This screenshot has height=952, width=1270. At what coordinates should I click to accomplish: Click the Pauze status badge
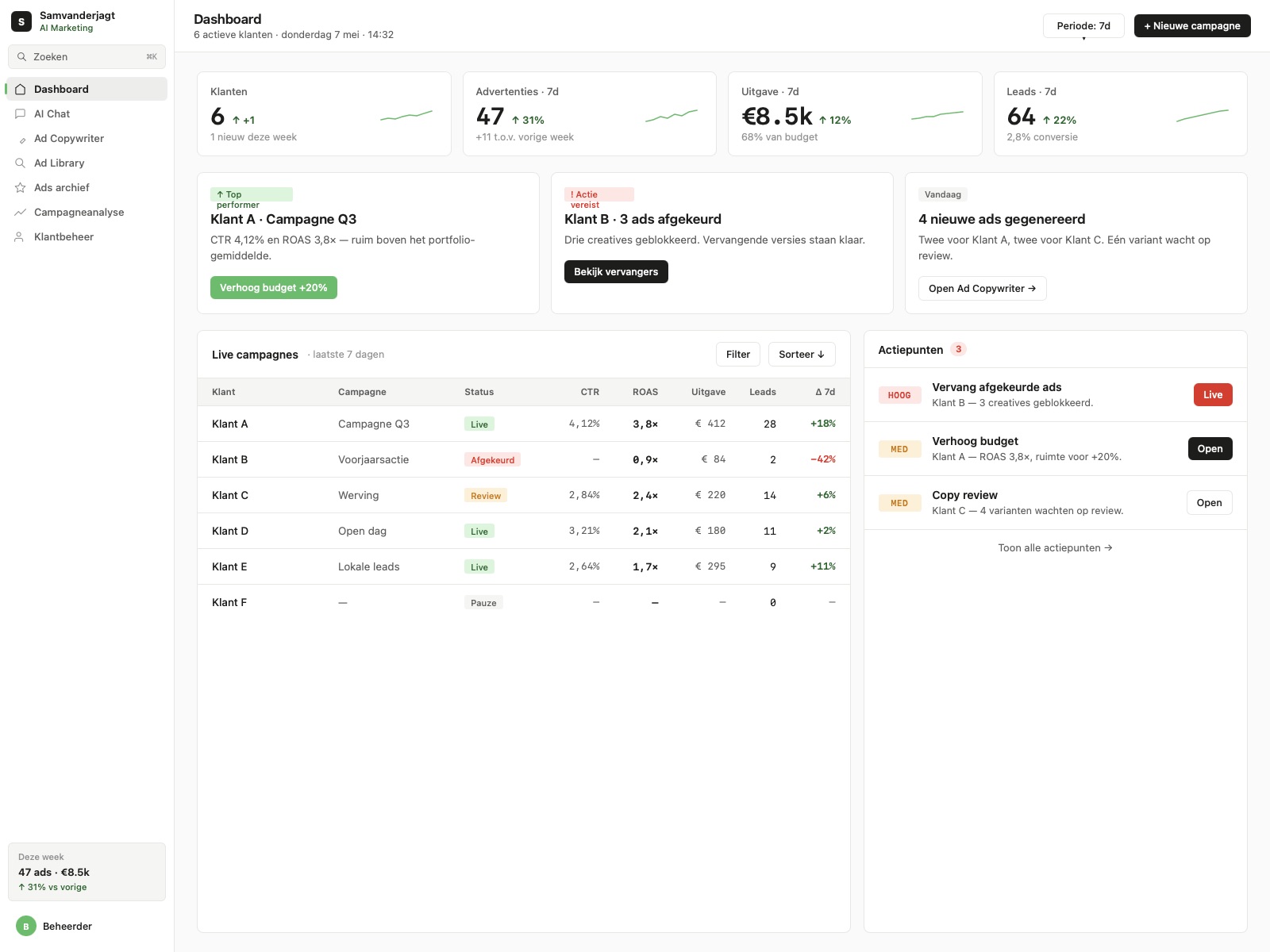pos(483,602)
